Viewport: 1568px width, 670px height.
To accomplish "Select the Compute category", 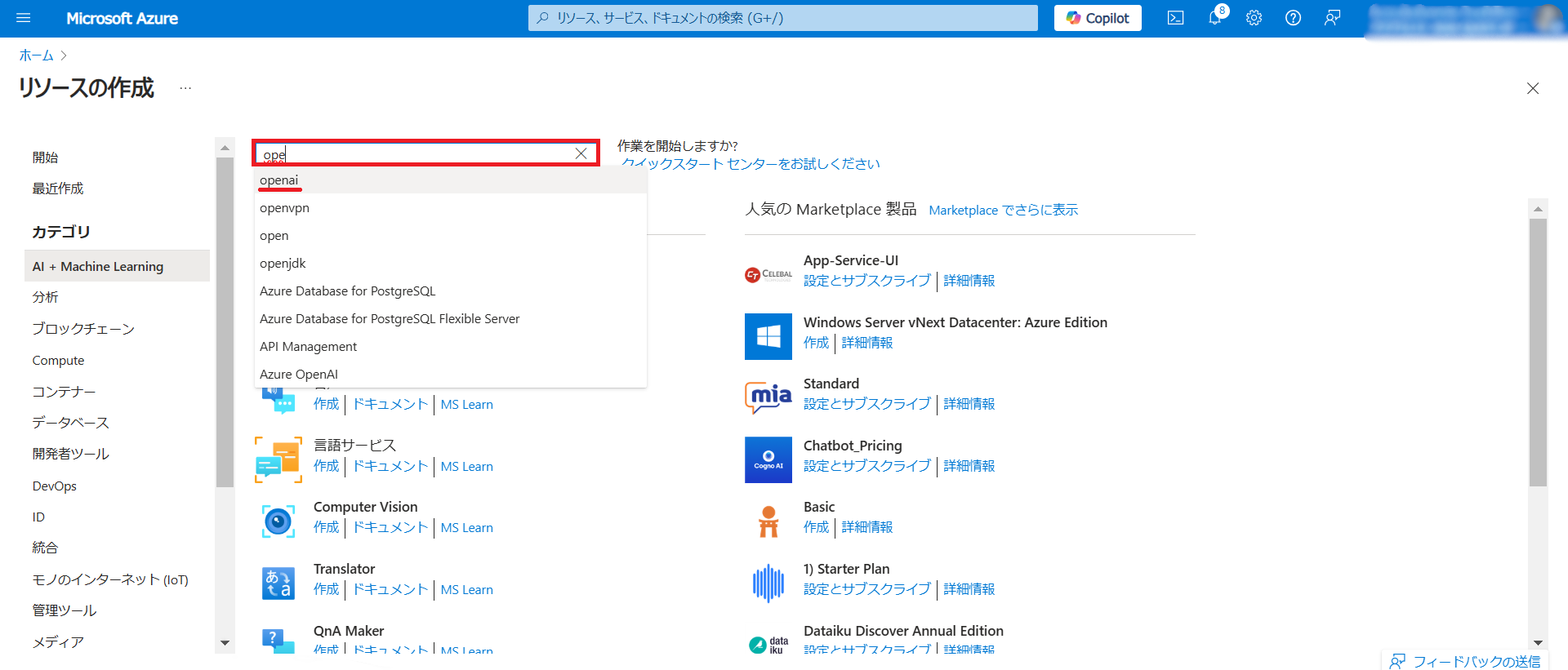I will 117,360.
